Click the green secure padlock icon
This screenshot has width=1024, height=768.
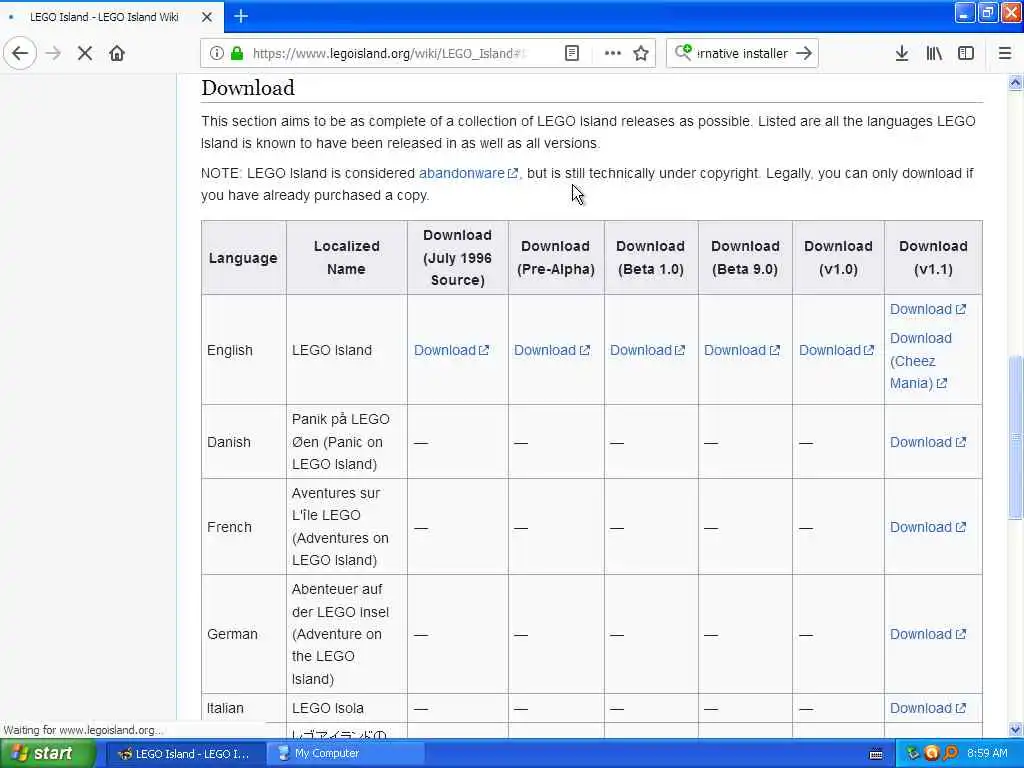[237, 54]
